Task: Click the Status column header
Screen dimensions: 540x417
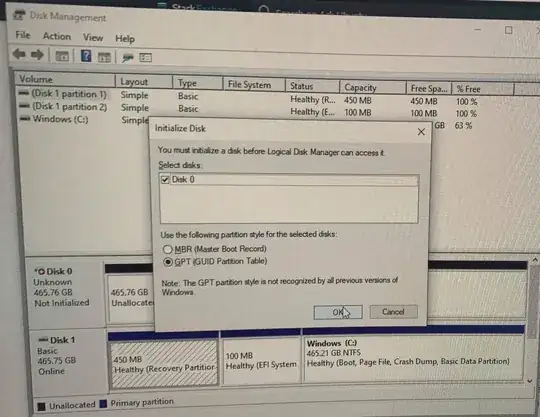Action: (x=312, y=86)
